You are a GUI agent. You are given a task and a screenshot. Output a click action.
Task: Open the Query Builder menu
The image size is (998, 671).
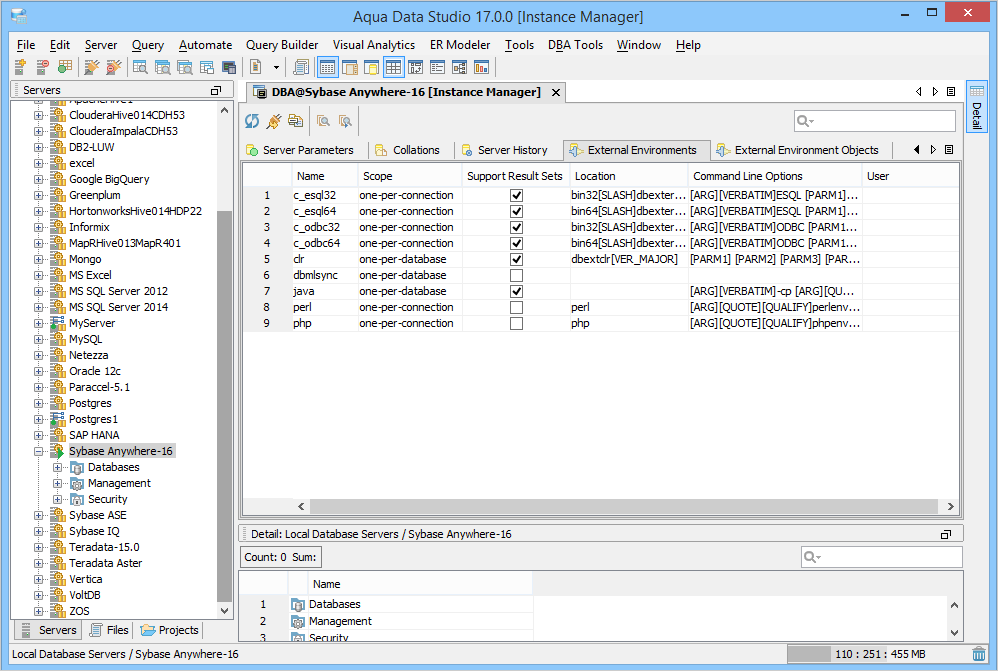[x=282, y=45]
